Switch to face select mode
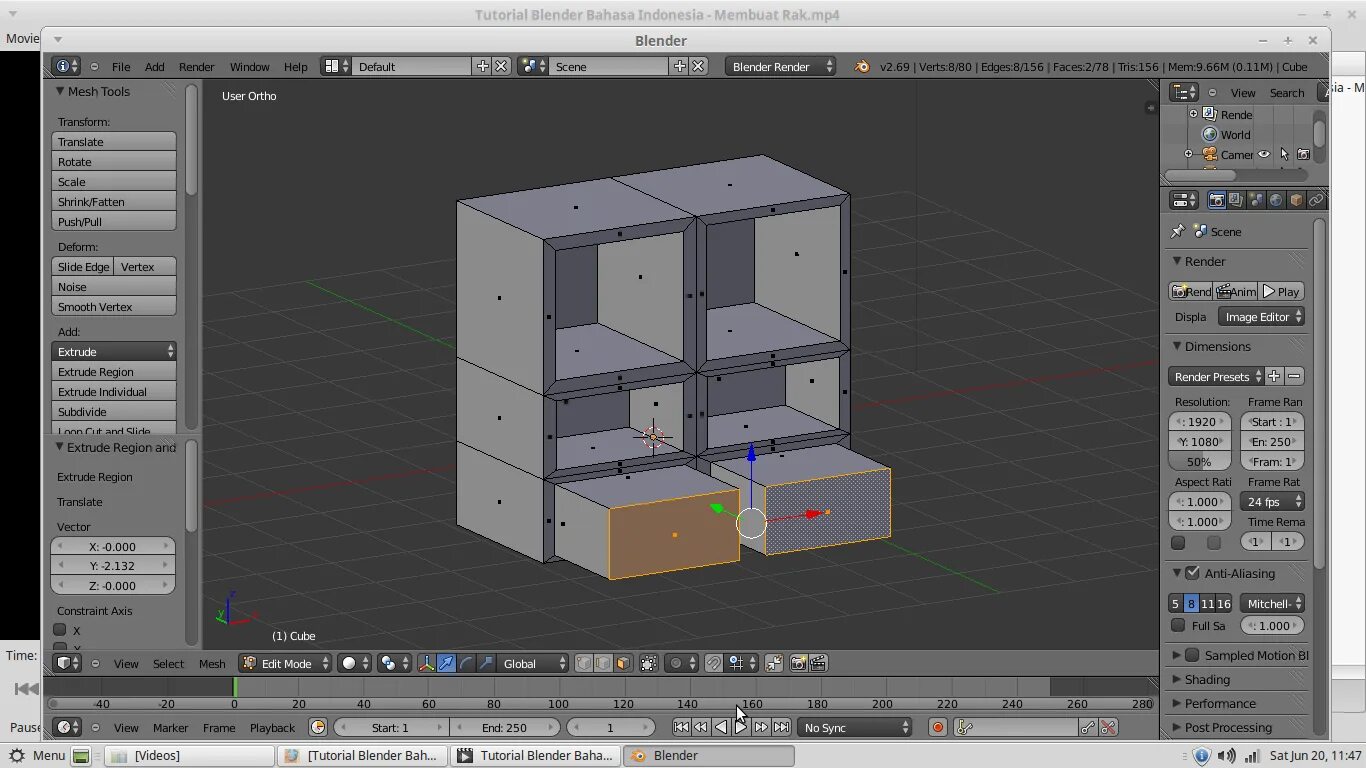1366x768 pixels. (x=623, y=663)
